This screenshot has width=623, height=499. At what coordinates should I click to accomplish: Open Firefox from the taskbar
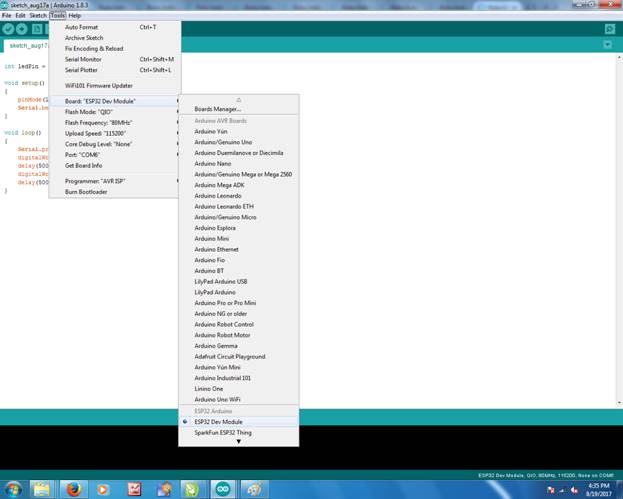pos(74,489)
